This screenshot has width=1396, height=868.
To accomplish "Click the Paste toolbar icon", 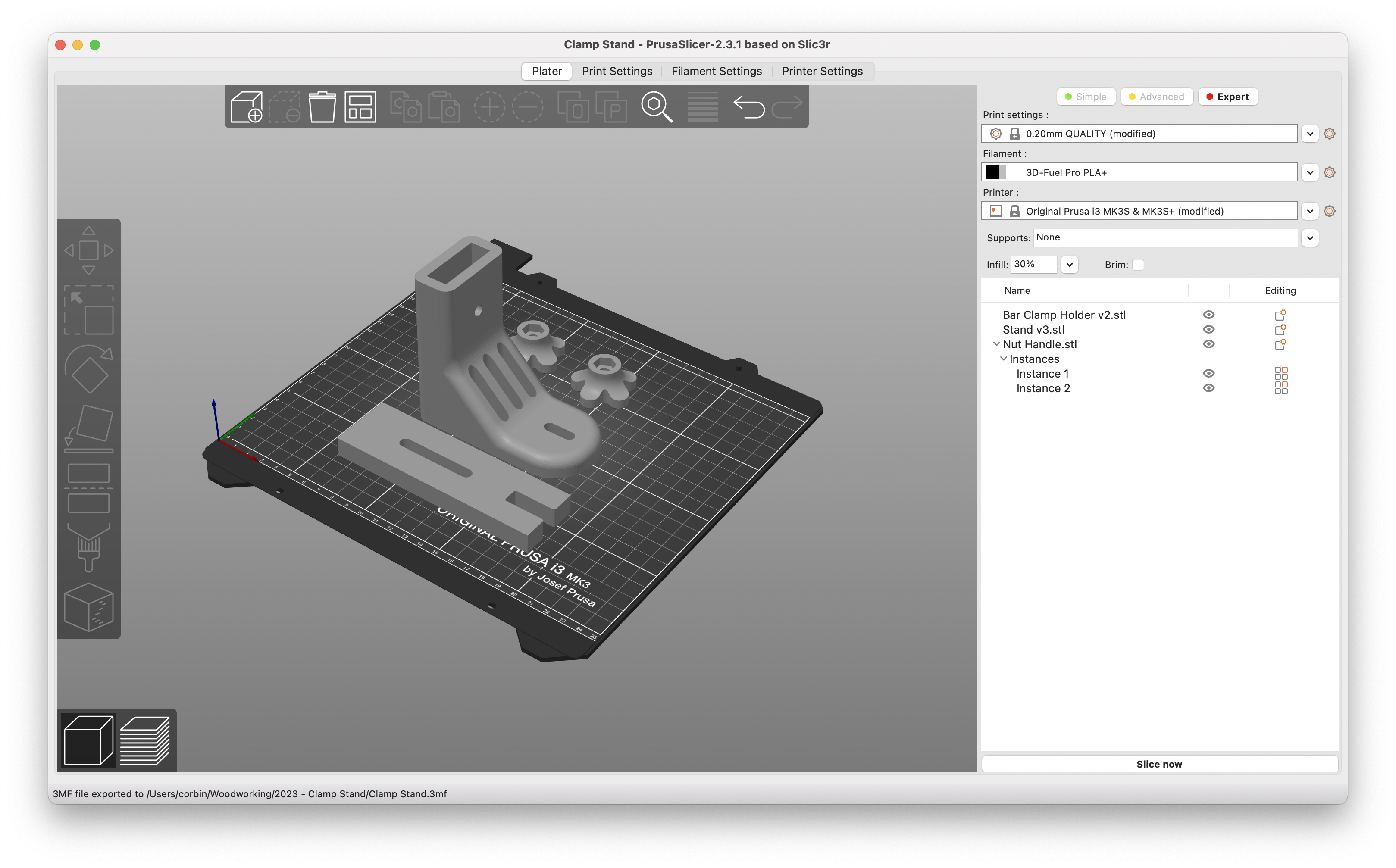I will tap(443, 107).
